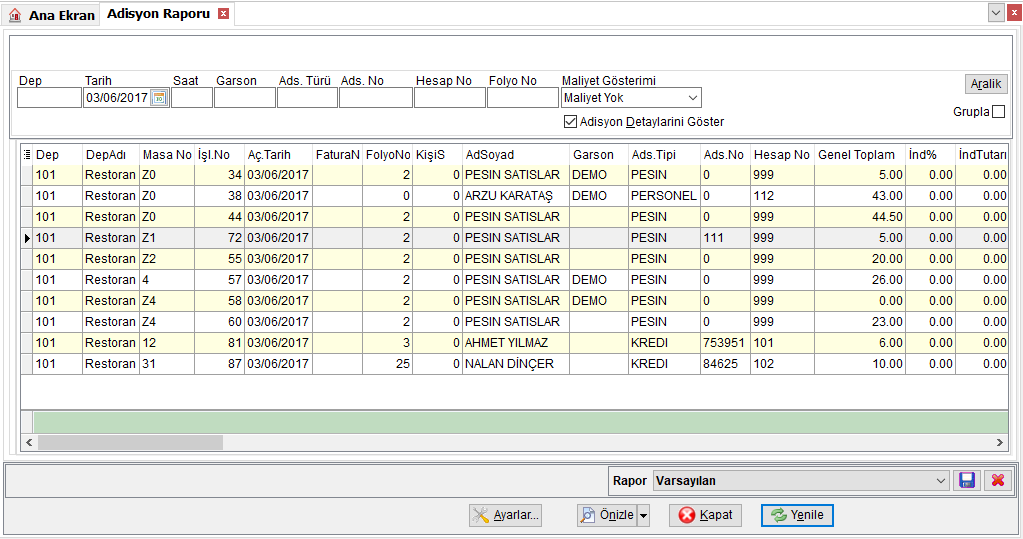Click the Garson column header in grid
The height and width of the screenshot is (539, 1023).
[x=599, y=155]
